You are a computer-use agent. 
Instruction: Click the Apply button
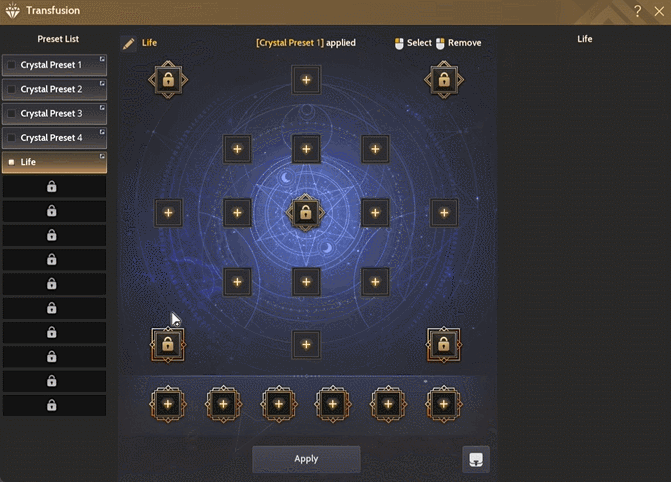click(x=306, y=459)
